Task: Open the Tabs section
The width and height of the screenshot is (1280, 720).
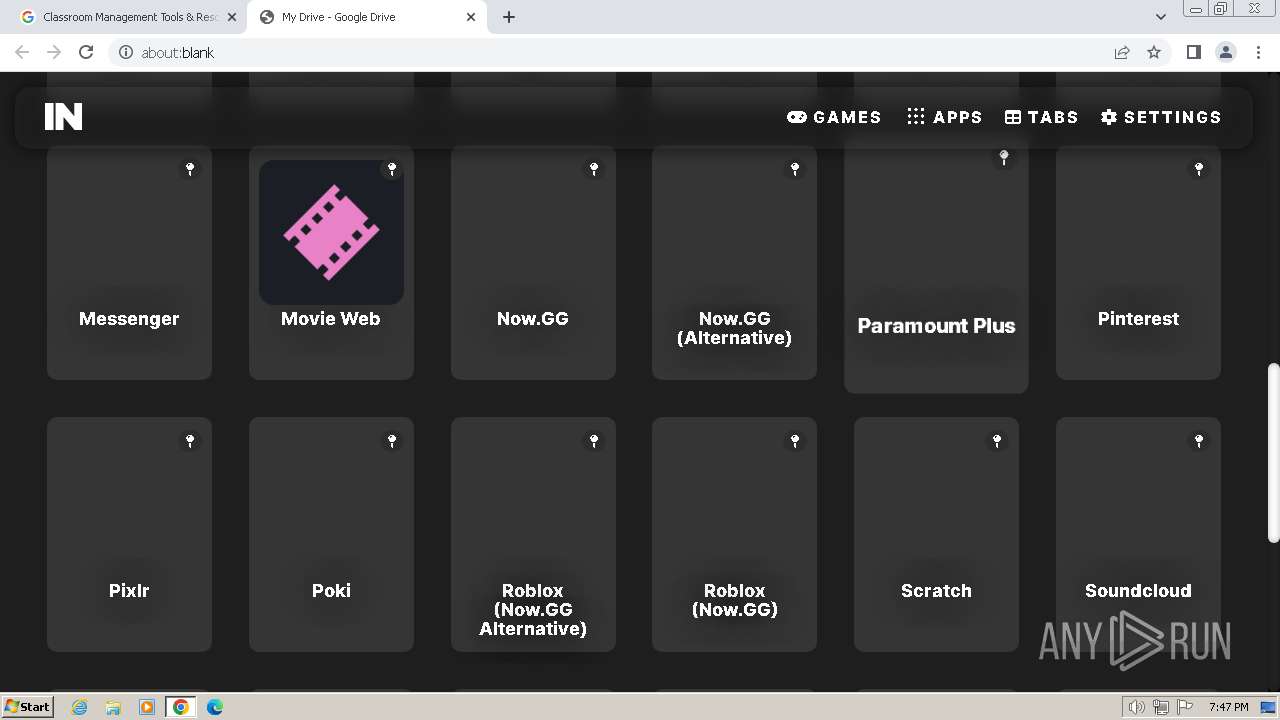Action: [1041, 117]
